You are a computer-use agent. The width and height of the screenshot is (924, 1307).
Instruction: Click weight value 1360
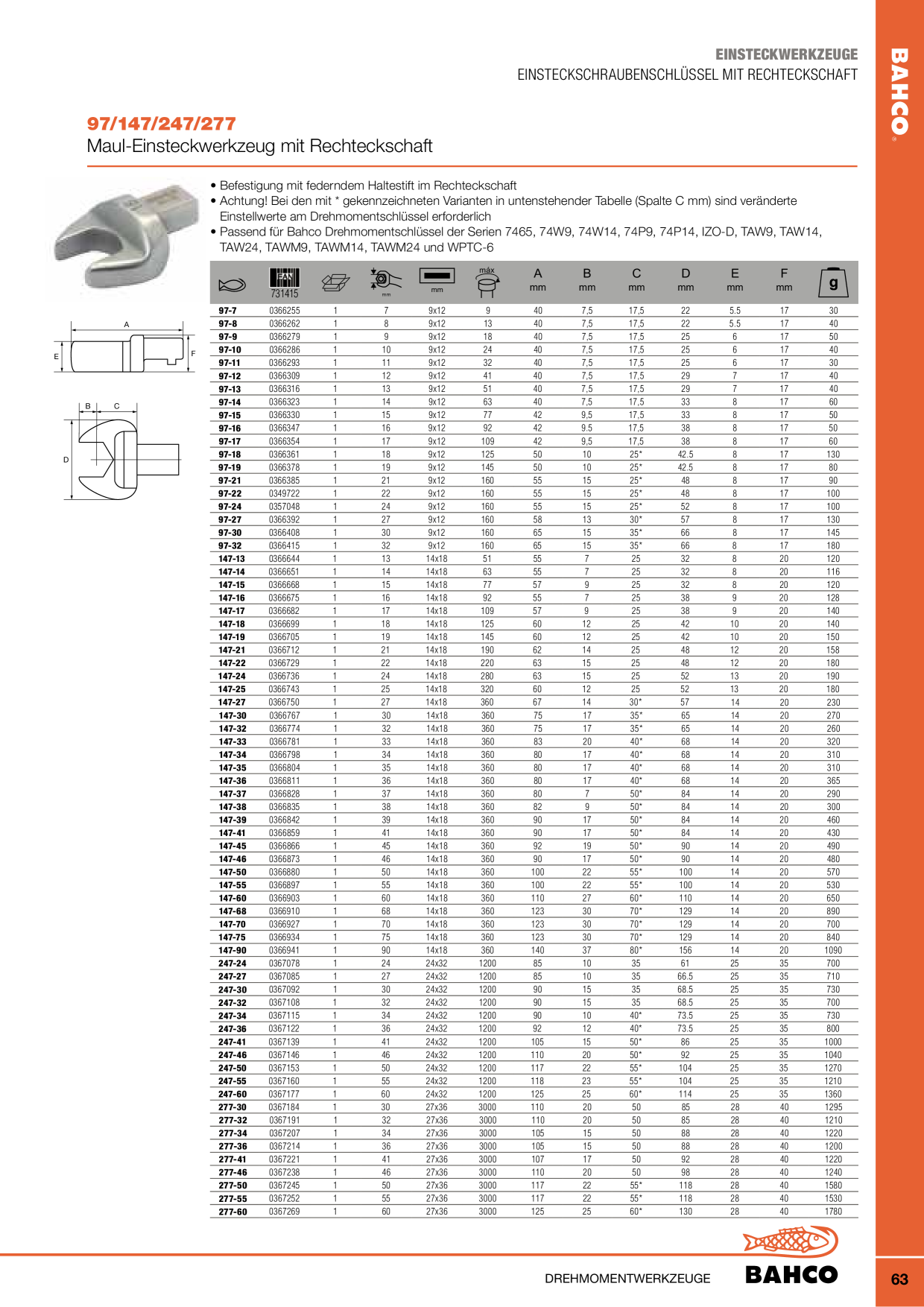coord(833,1094)
